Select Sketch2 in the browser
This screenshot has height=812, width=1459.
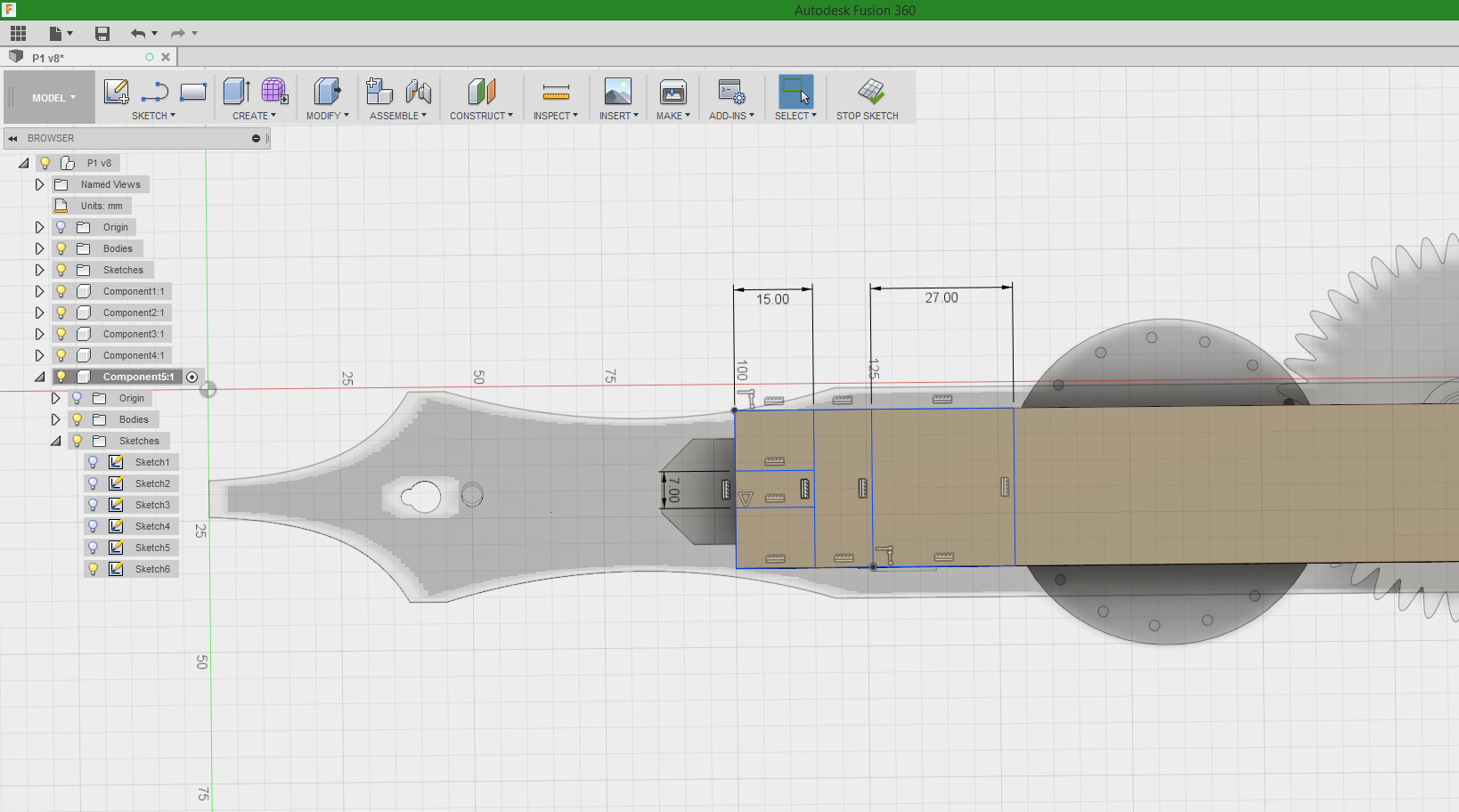pos(152,483)
